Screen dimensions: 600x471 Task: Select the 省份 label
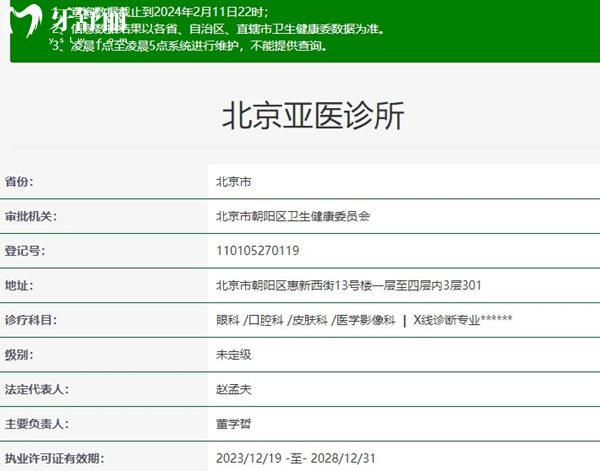click(x=19, y=181)
